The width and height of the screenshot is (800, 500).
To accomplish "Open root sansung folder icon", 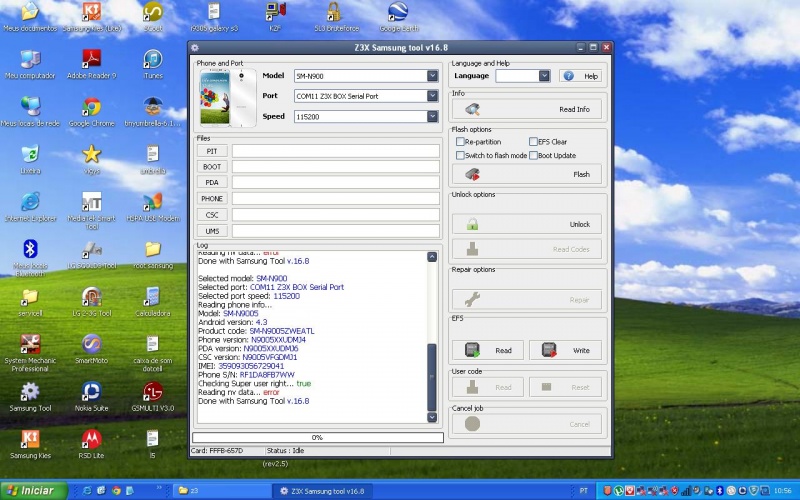I will (153, 255).
